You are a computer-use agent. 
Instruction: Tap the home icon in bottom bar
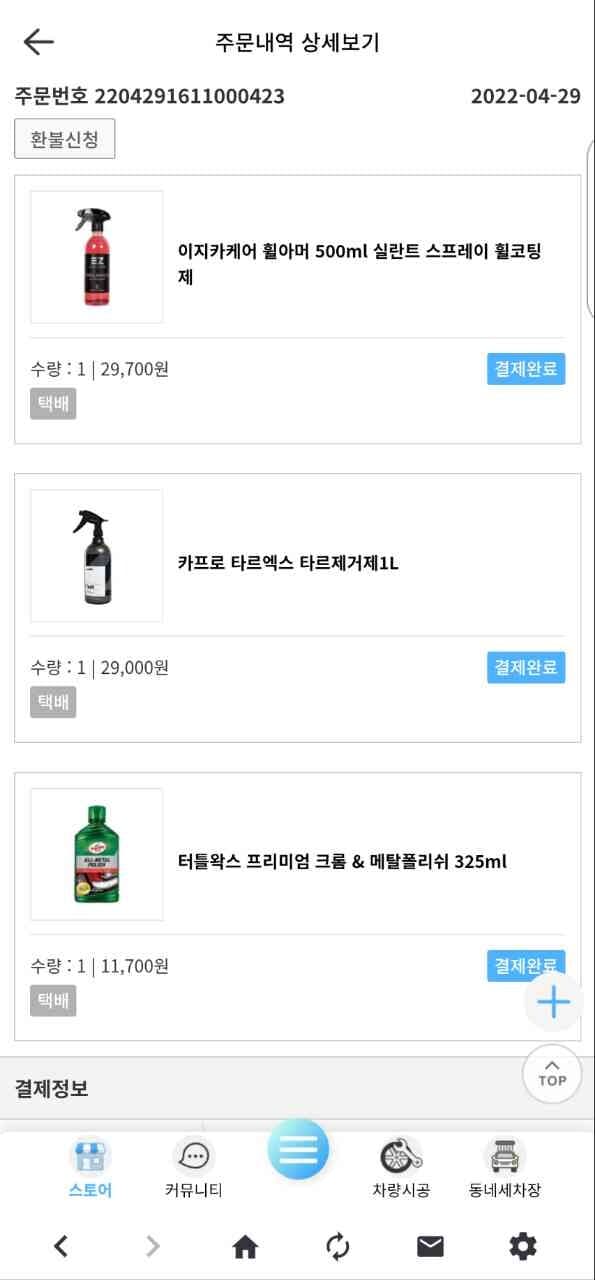(245, 1246)
